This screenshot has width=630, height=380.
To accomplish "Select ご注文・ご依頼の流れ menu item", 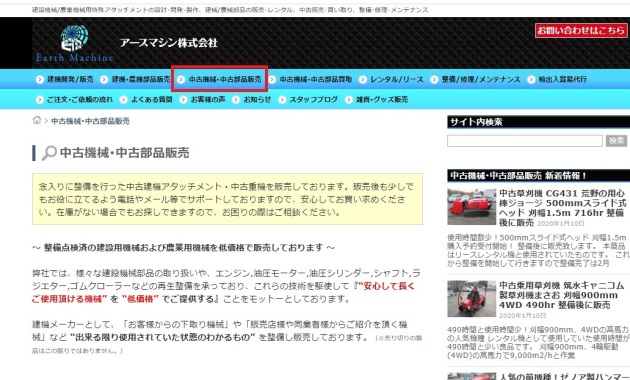I will coord(80,100).
